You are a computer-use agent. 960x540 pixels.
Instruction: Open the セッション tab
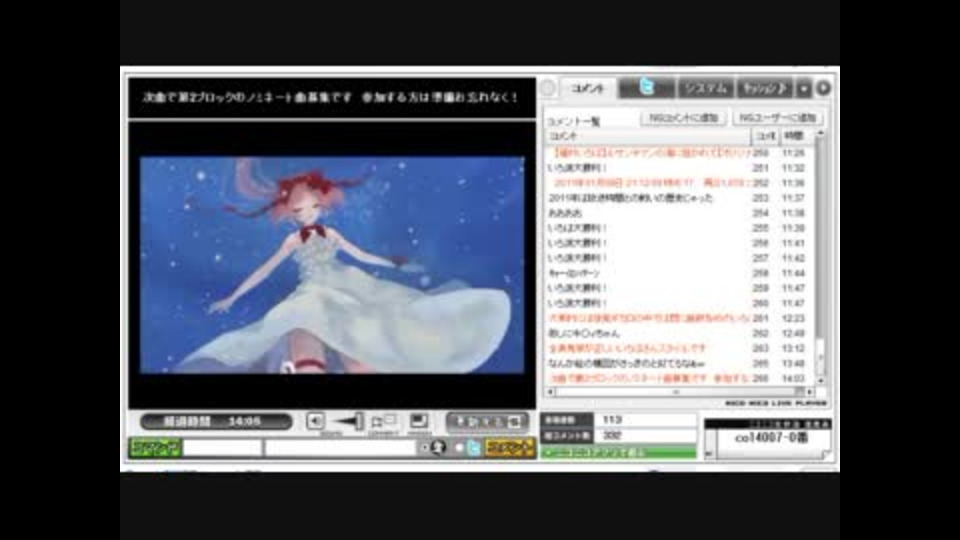764,88
